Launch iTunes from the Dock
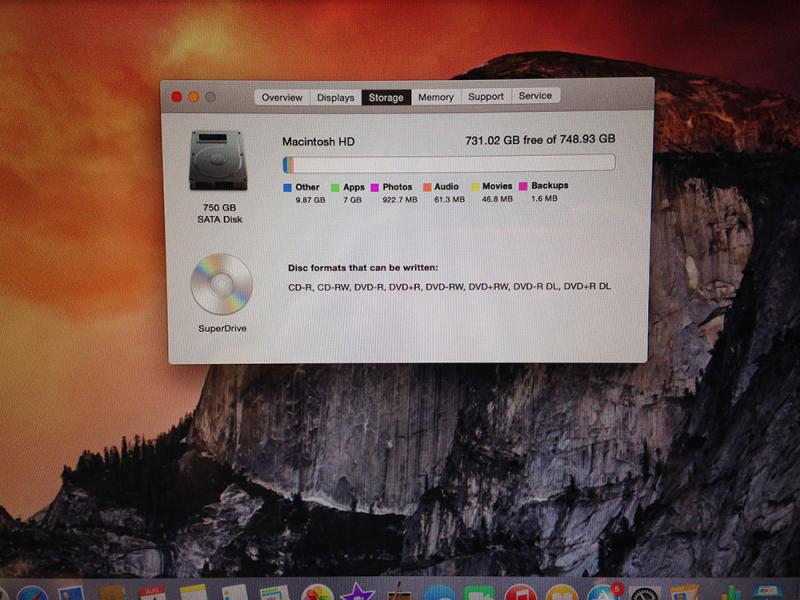 (520, 593)
